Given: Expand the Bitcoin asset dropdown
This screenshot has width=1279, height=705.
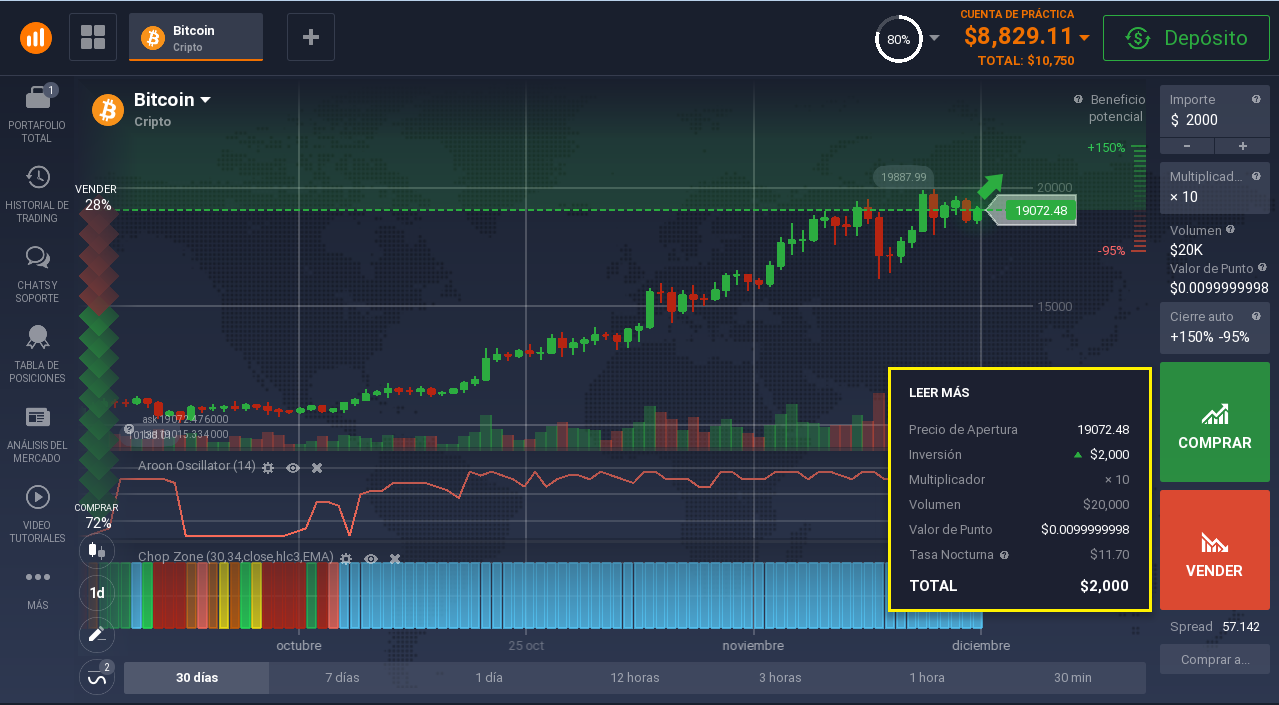Looking at the screenshot, I should point(205,100).
